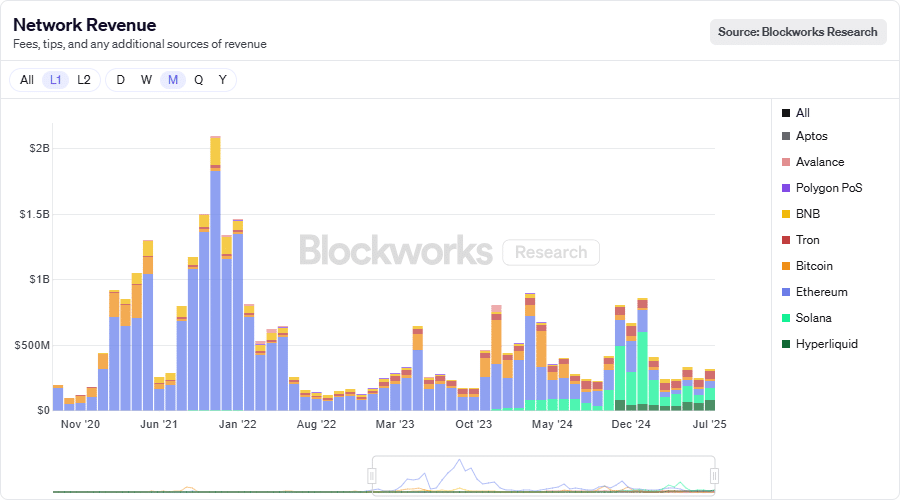The height and width of the screenshot is (500, 900).
Task: Select the Quarterly interval Q
Action: (199, 80)
